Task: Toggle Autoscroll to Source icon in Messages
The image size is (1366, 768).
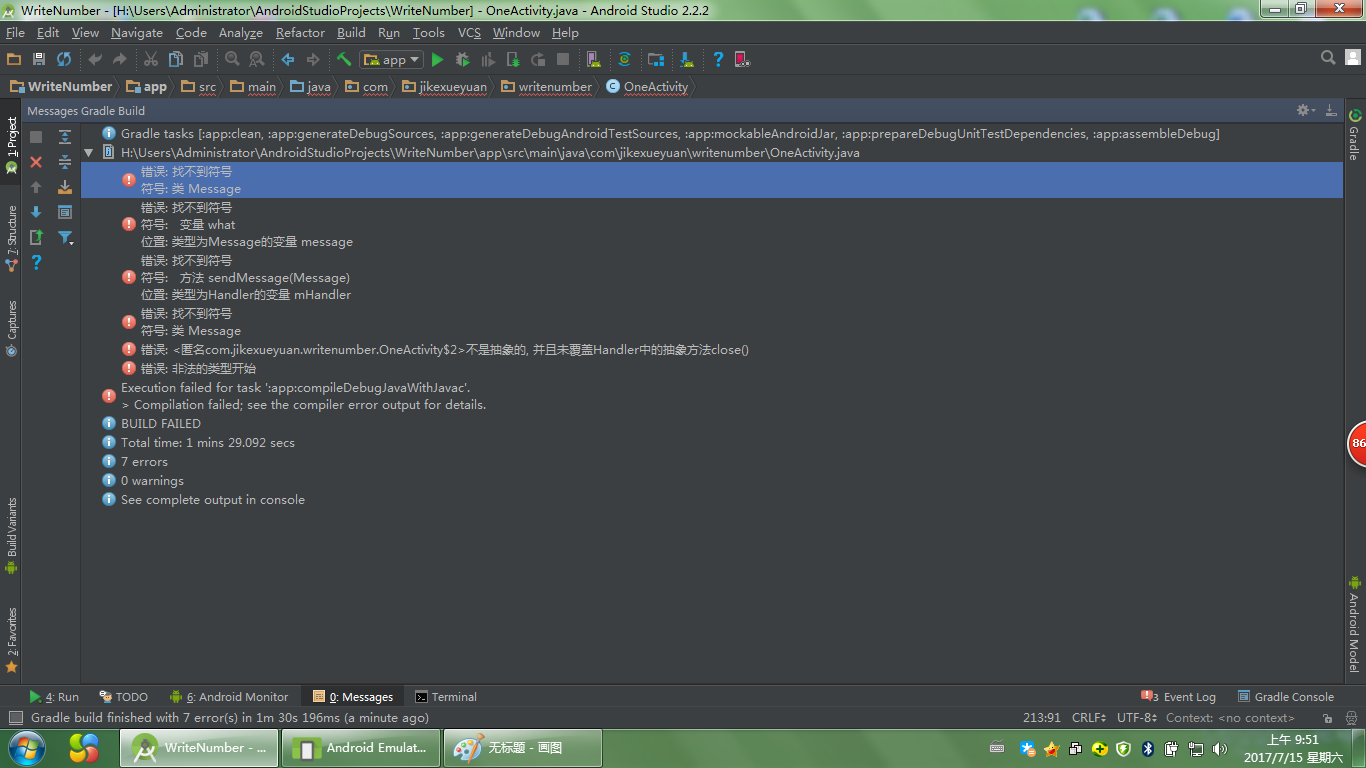Action: pyautogui.click(x=65, y=187)
